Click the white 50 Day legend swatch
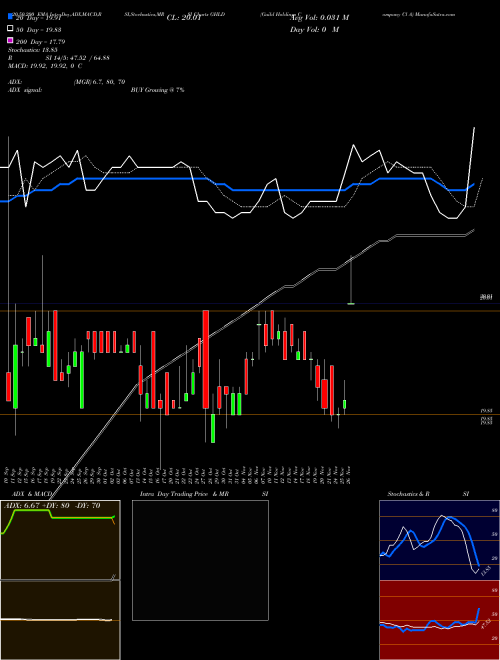This screenshot has height=660, width=500. [10, 29]
